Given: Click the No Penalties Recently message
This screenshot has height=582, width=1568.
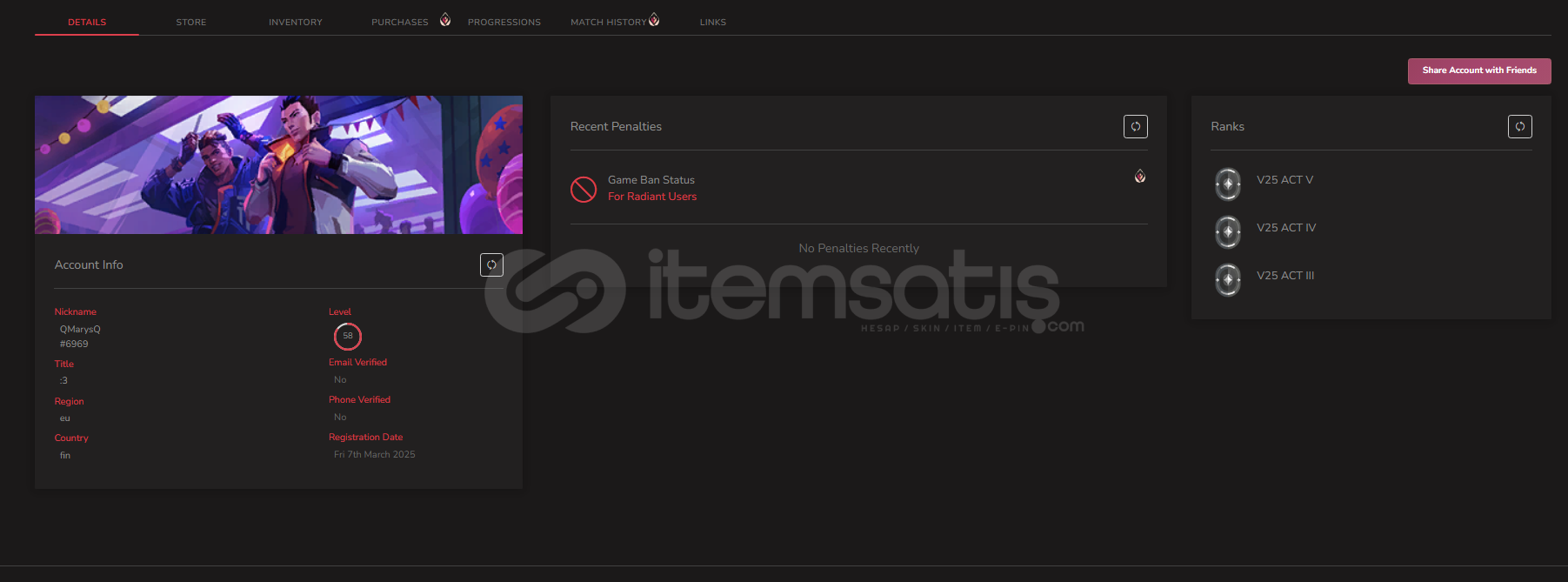Looking at the screenshot, I should (859, 249).
